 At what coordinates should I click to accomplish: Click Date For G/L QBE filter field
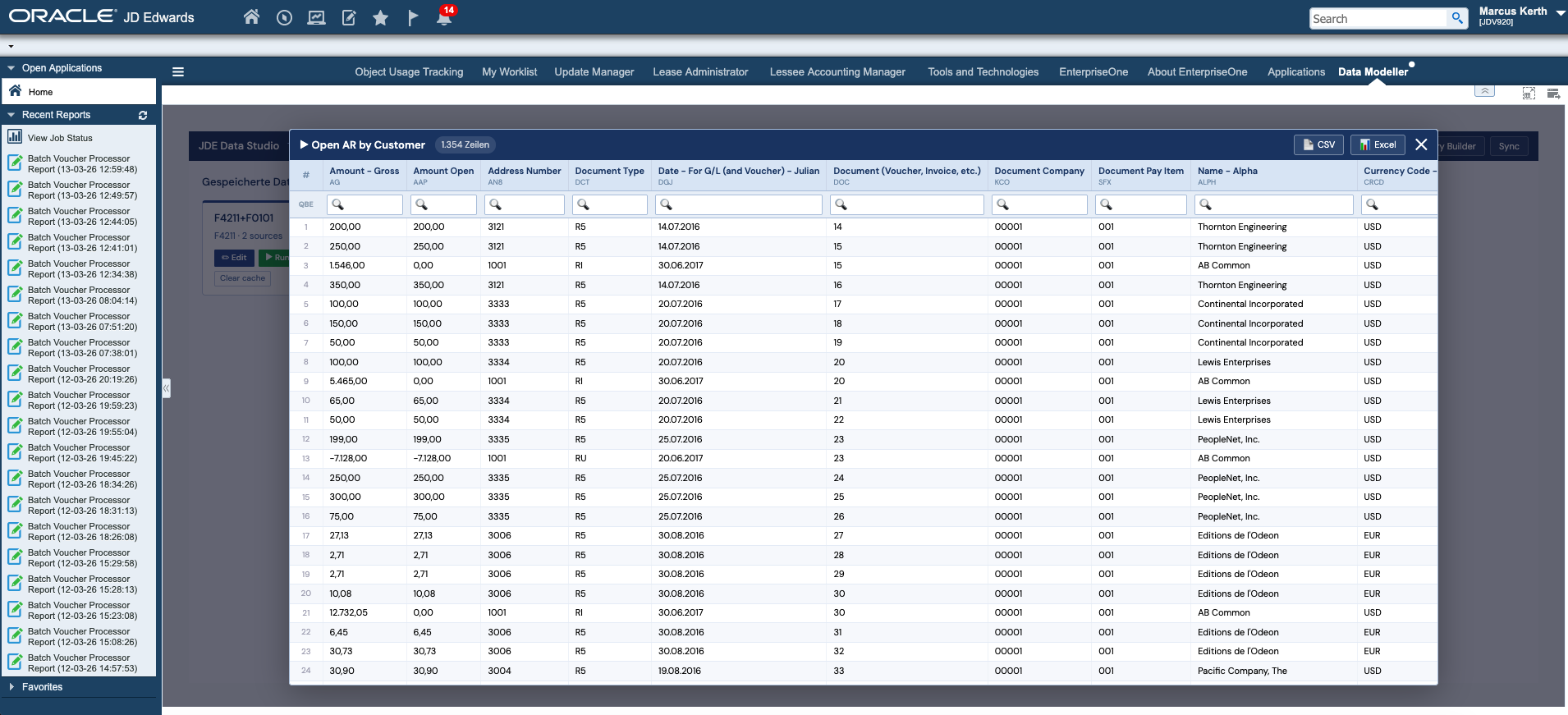point(739,204)
